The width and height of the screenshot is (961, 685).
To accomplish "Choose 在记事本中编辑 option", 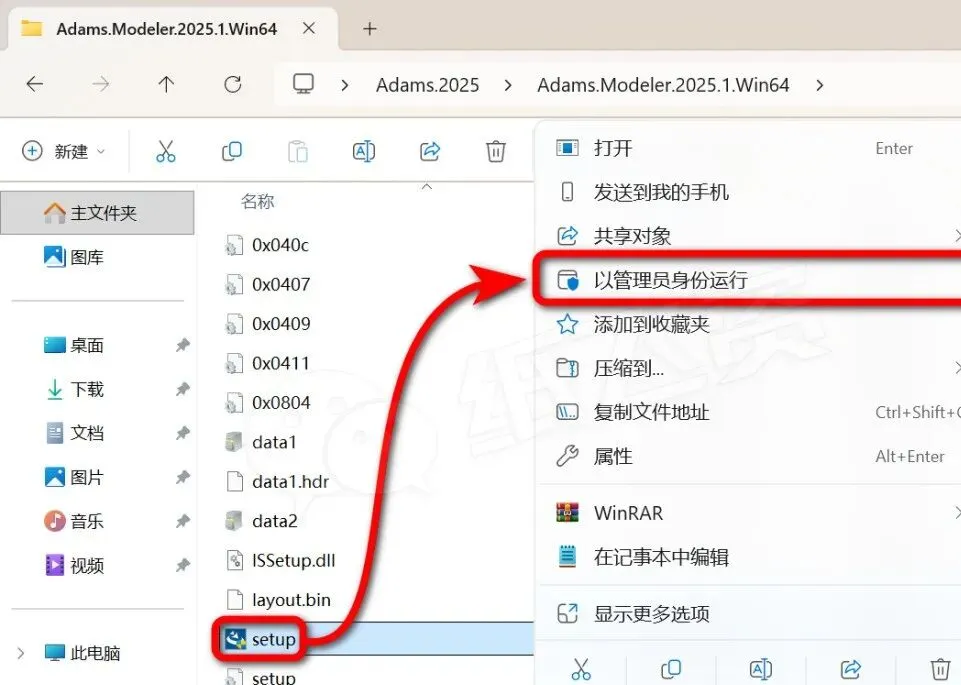I will point(748,557).
